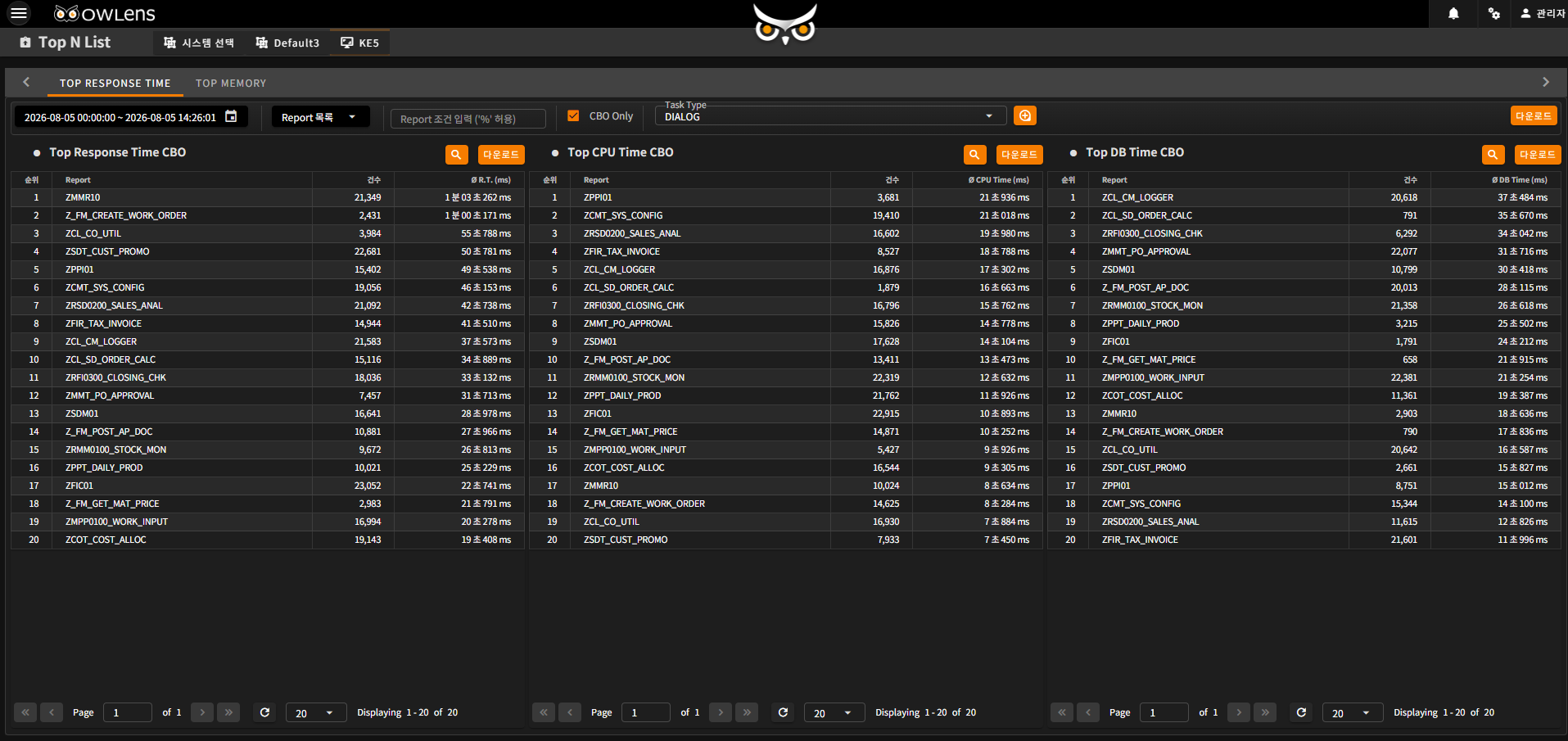Download the Top CPU Time CBO list
The height and width of the screenshot is (741, 1568).
coord(1019,154)
